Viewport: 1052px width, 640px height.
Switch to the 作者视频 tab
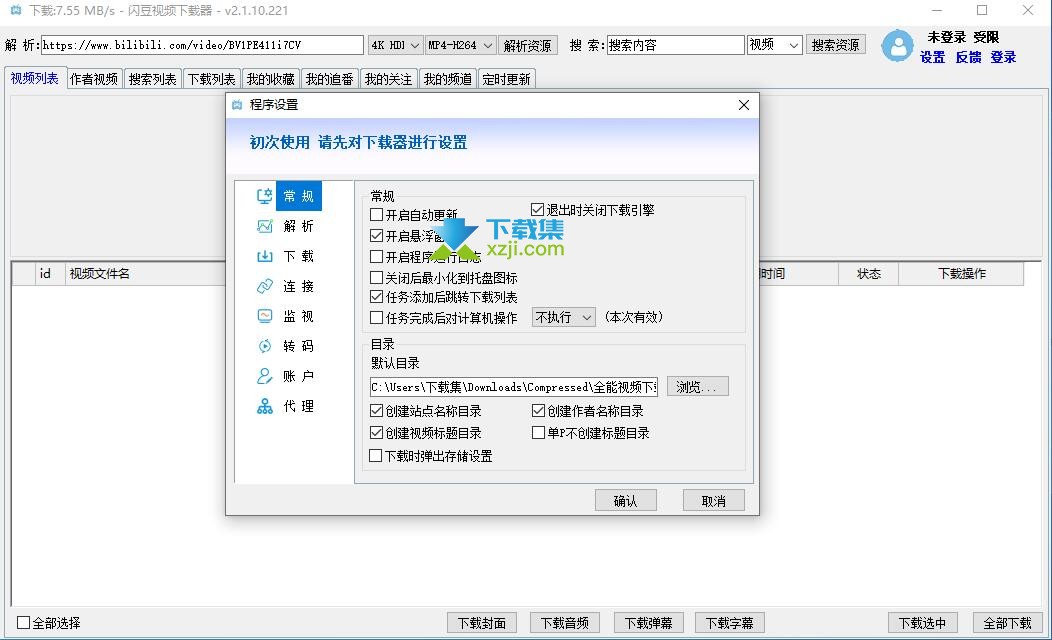94,79
